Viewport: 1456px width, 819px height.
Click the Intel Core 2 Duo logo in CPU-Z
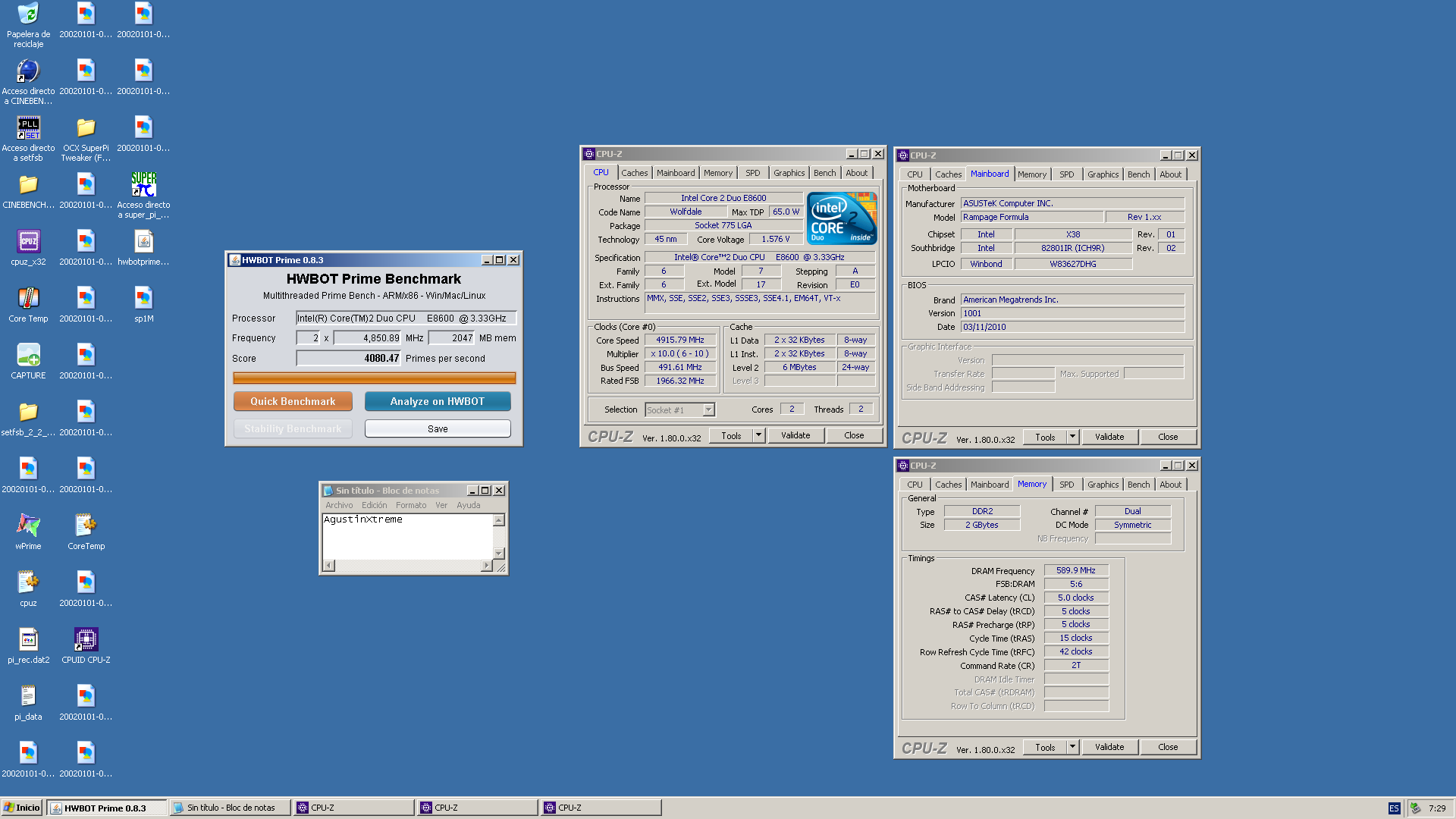[x=842, y=218]
